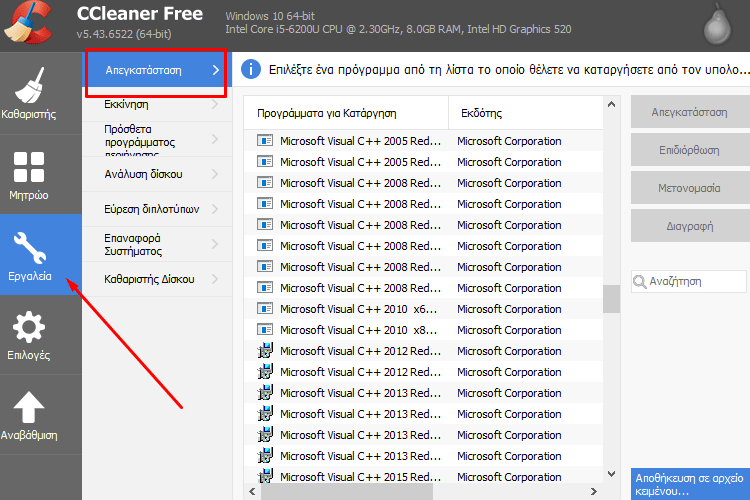750x500 pixels.
Task: Click the vertical scrollbar thumb
Action: (611, 299)
